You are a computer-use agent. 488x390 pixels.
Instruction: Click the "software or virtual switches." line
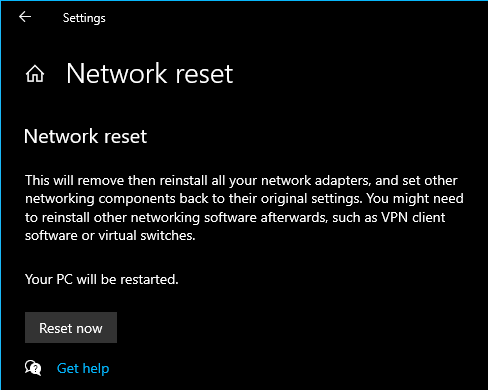click(110, 236)
